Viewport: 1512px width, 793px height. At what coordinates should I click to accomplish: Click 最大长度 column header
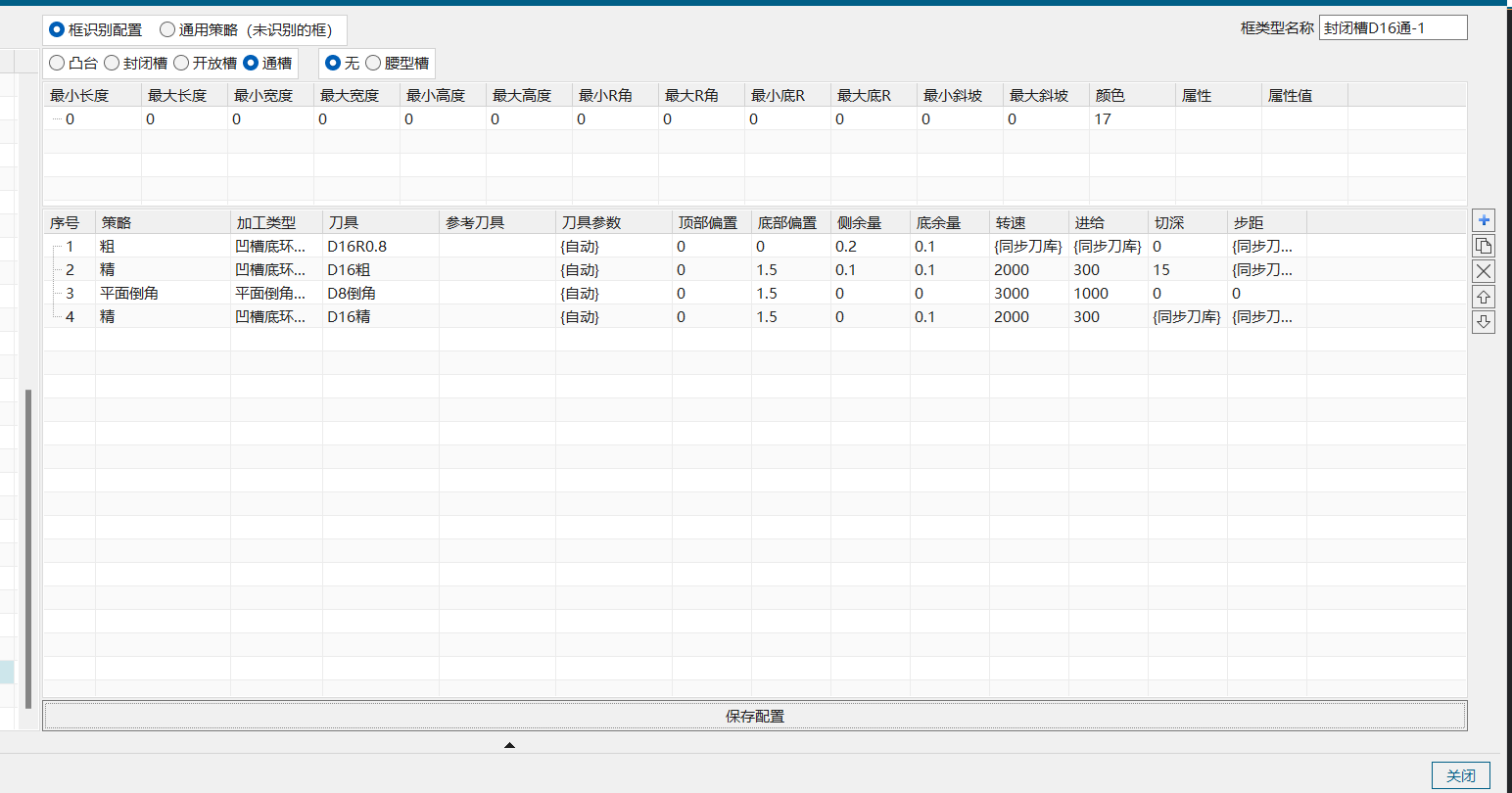184,95
